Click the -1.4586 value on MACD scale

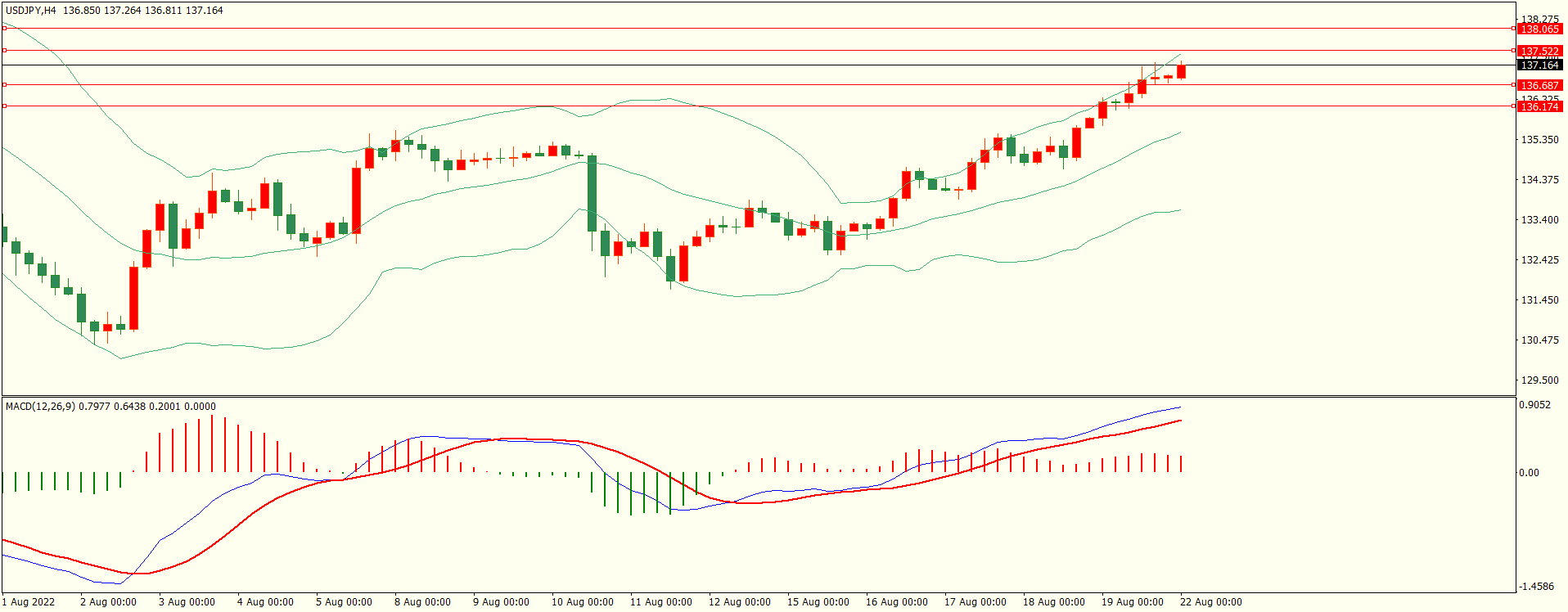pyautogui.click(x=1536, y=587)
